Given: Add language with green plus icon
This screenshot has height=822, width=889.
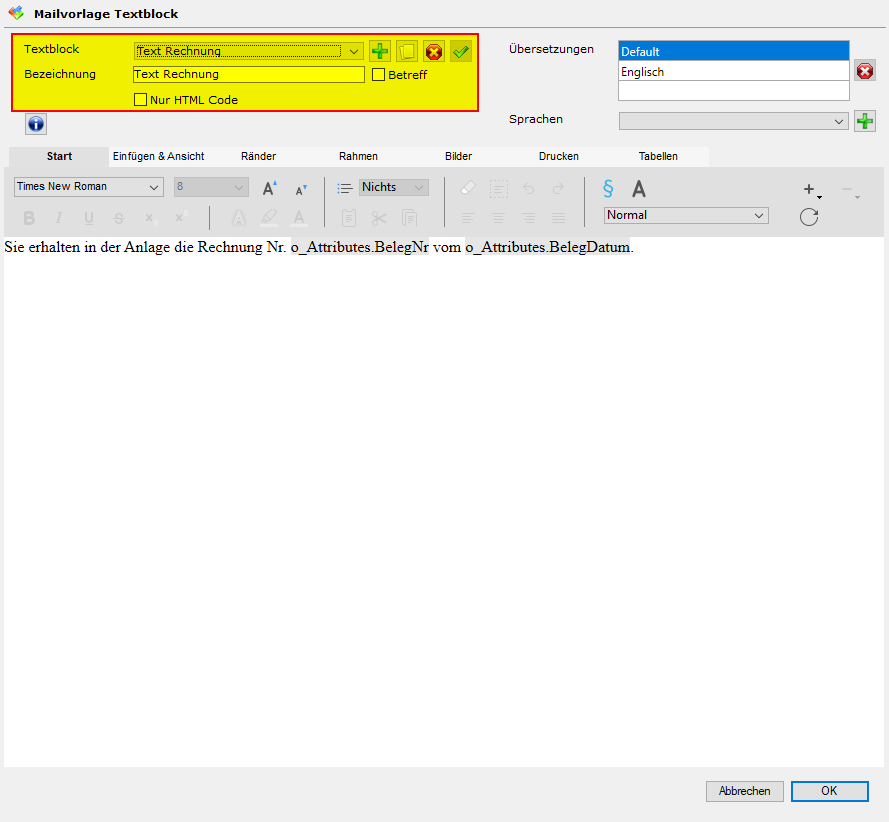Looking at the screenshot, I should [865, 121].
